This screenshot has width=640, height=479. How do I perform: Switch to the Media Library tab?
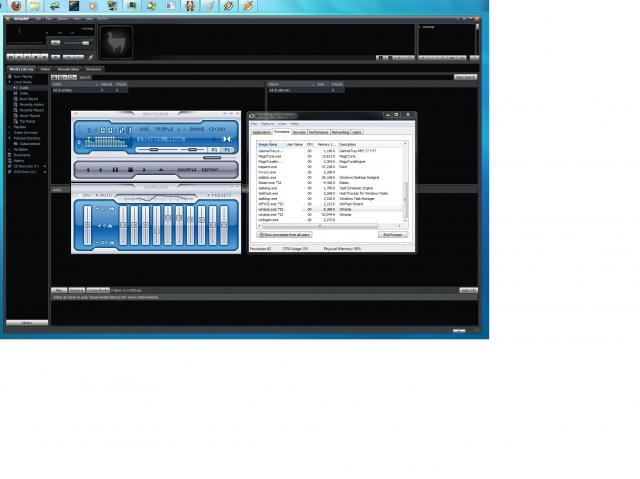[21, 69]
